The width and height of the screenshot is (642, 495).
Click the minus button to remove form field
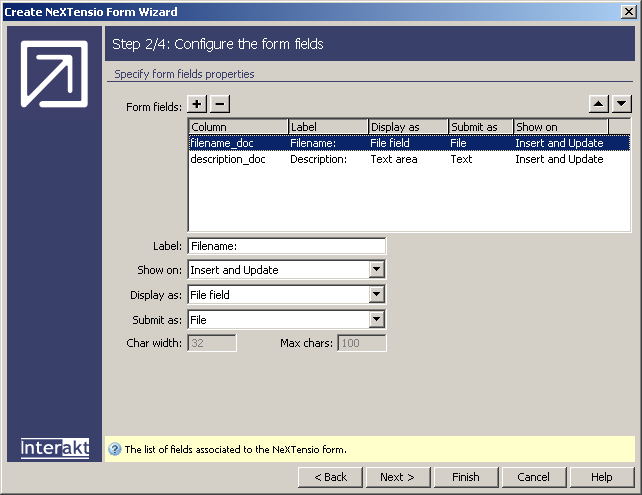click(220, 104)
